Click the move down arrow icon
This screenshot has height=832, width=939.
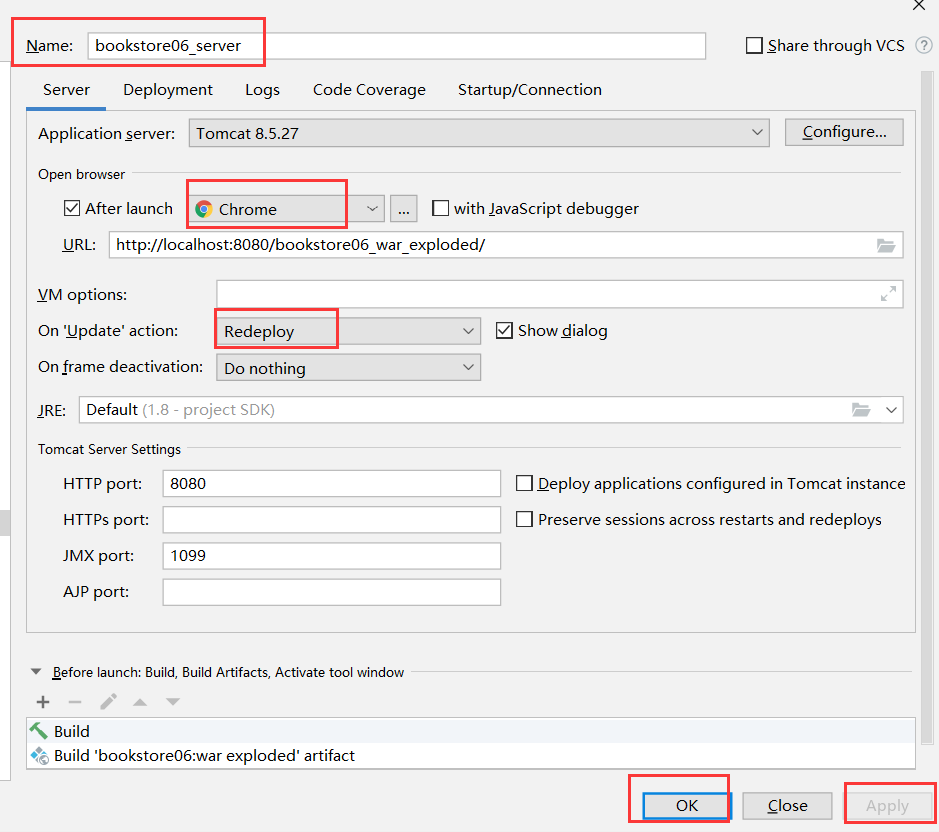coord(173,702)
